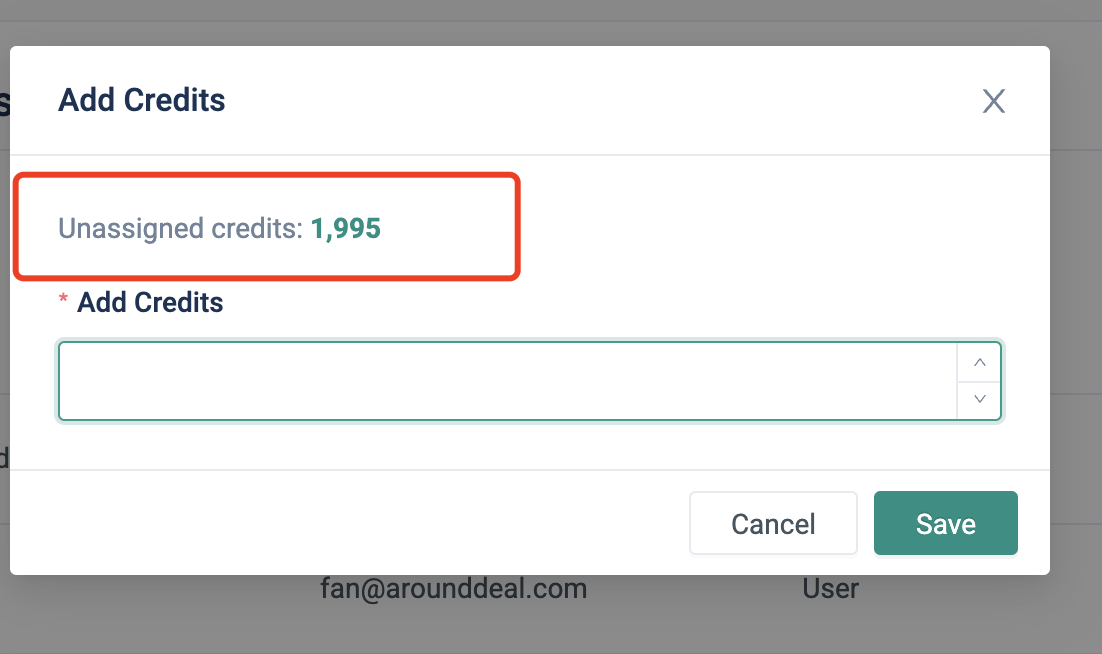This screenshot has width=1102, height=654.
Task: Click the User role text behind the dialog
Action: click(830, 588)
